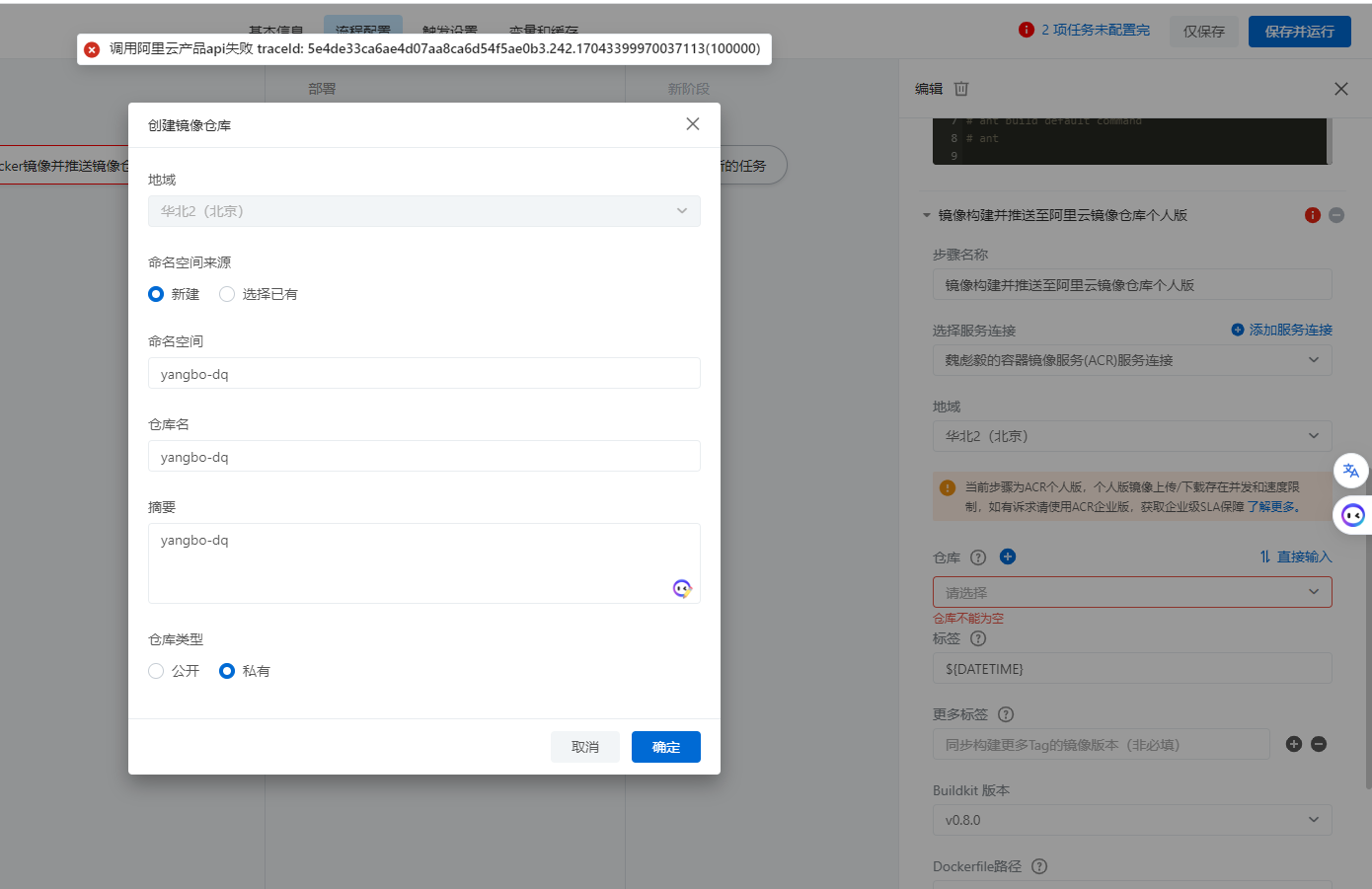Open the Buildkit 版本 dropdown

point(1132,820)
